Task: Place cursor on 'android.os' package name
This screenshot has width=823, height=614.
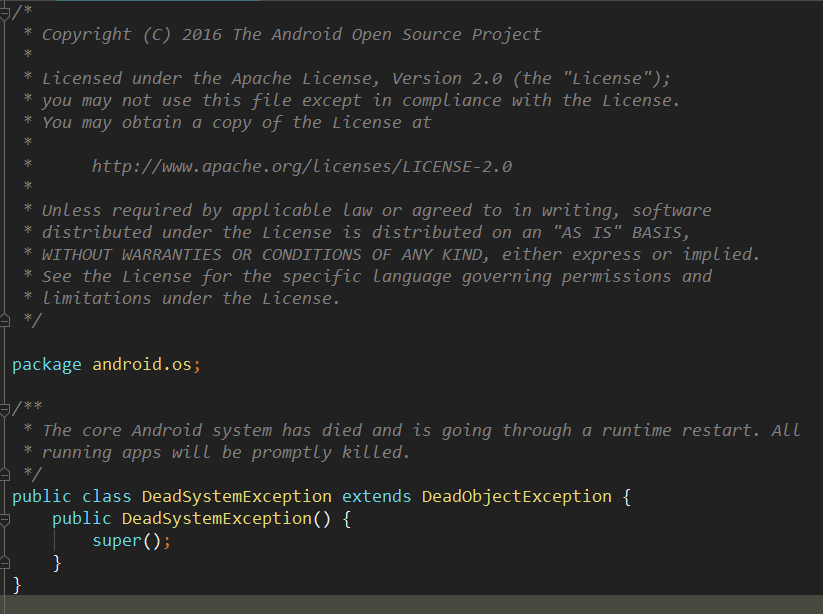Action: coord(142,364)
